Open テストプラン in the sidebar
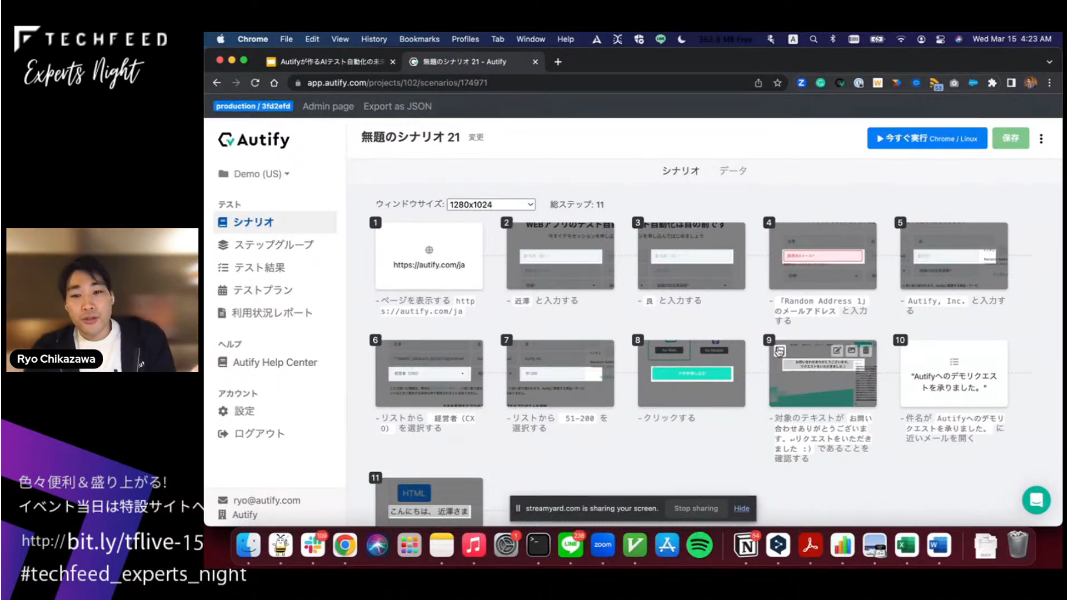The image size is (1067, 600). (x=263, y=290)
